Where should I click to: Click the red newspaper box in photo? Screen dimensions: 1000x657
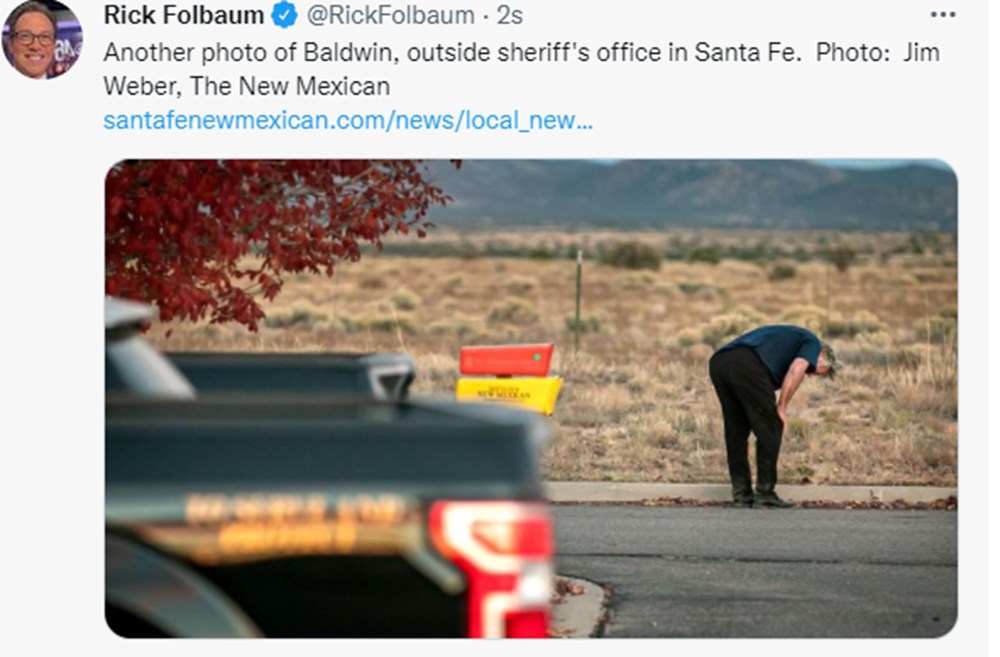(x=506, y=359)
